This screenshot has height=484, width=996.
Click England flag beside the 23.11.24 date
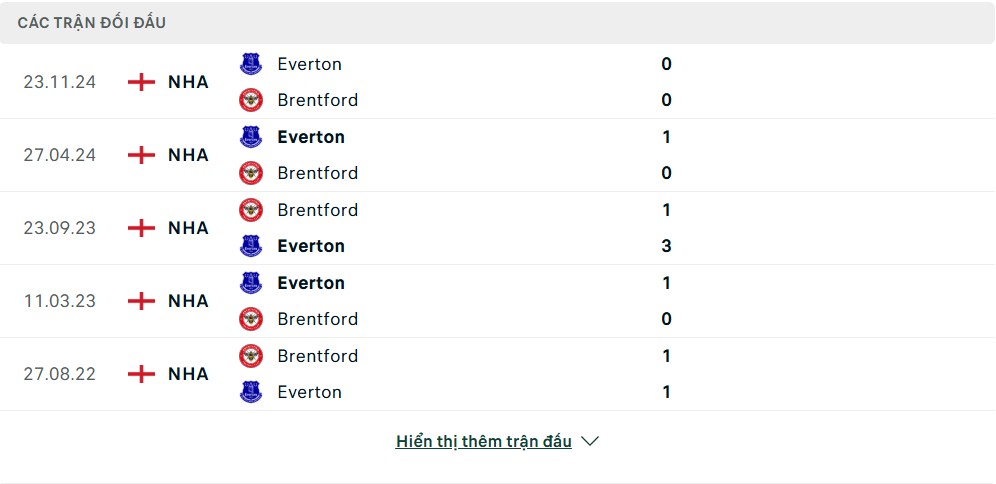click(142, 82)
